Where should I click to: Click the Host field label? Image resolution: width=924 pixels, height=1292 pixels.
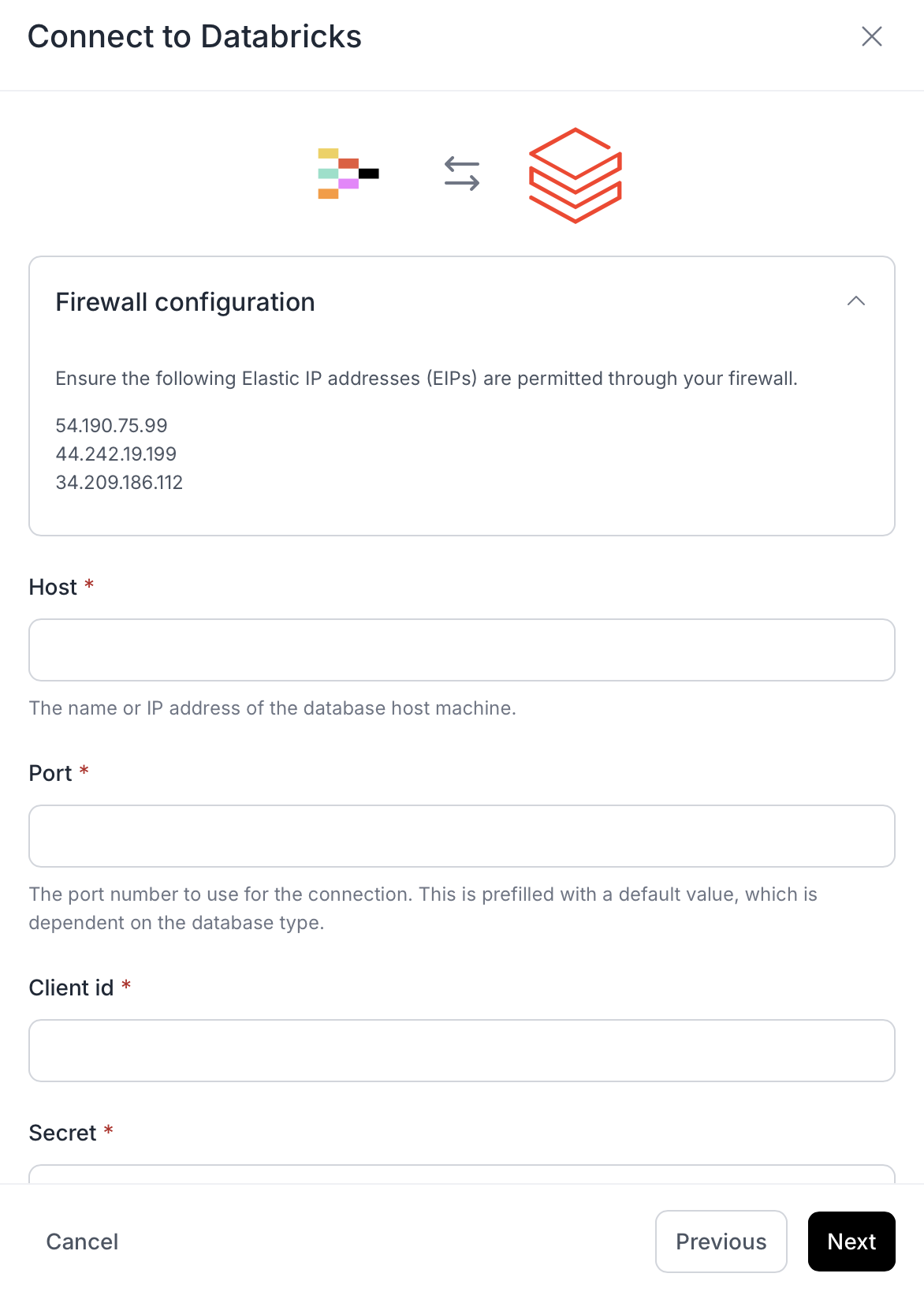coord(53,588)
